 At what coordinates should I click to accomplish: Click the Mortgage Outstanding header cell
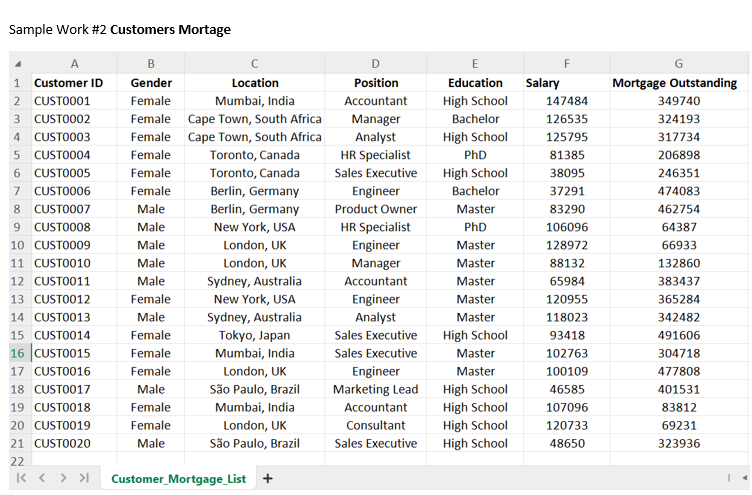click(x=674, y=83)
